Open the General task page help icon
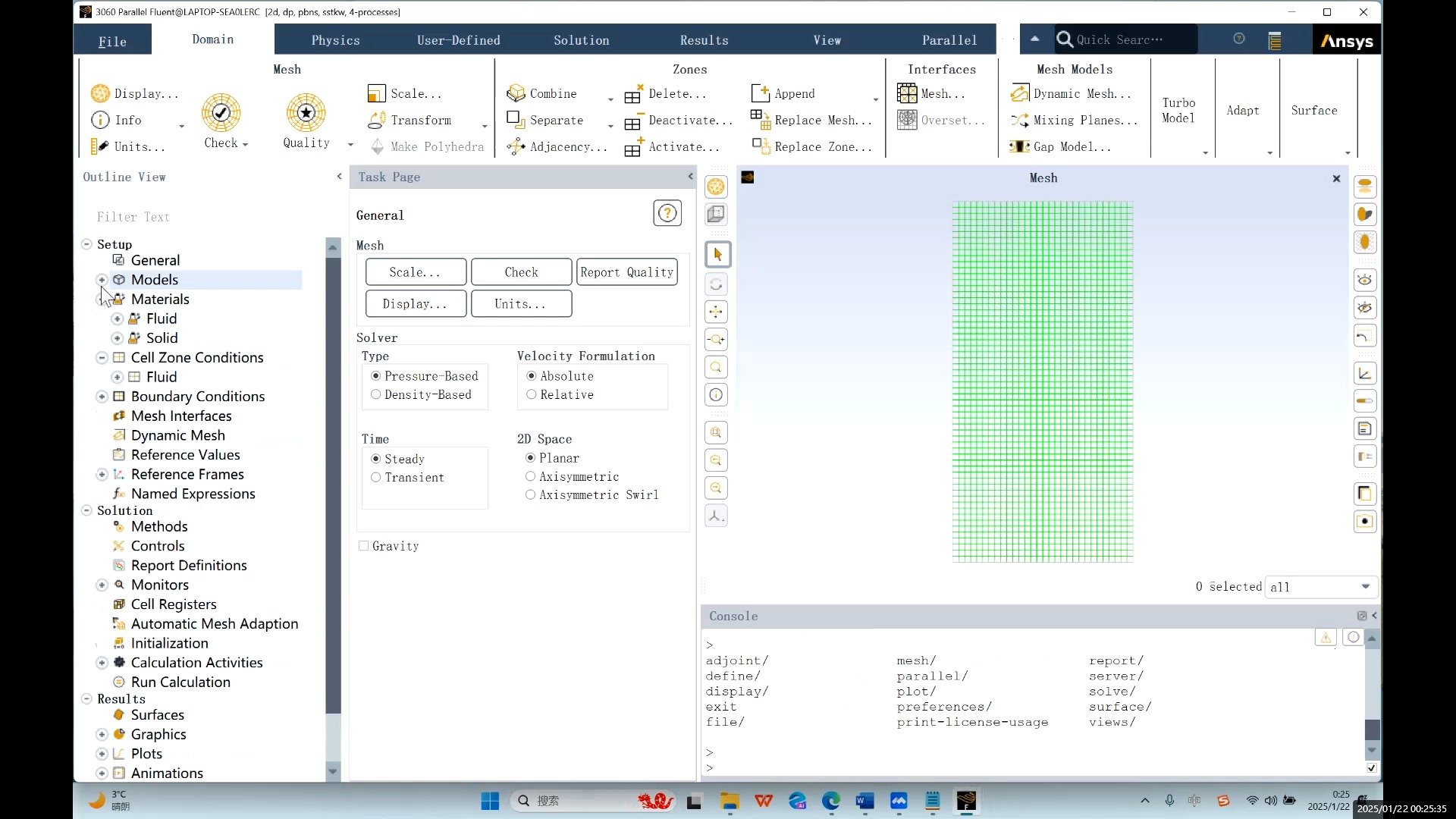 (x=667, y=214)
